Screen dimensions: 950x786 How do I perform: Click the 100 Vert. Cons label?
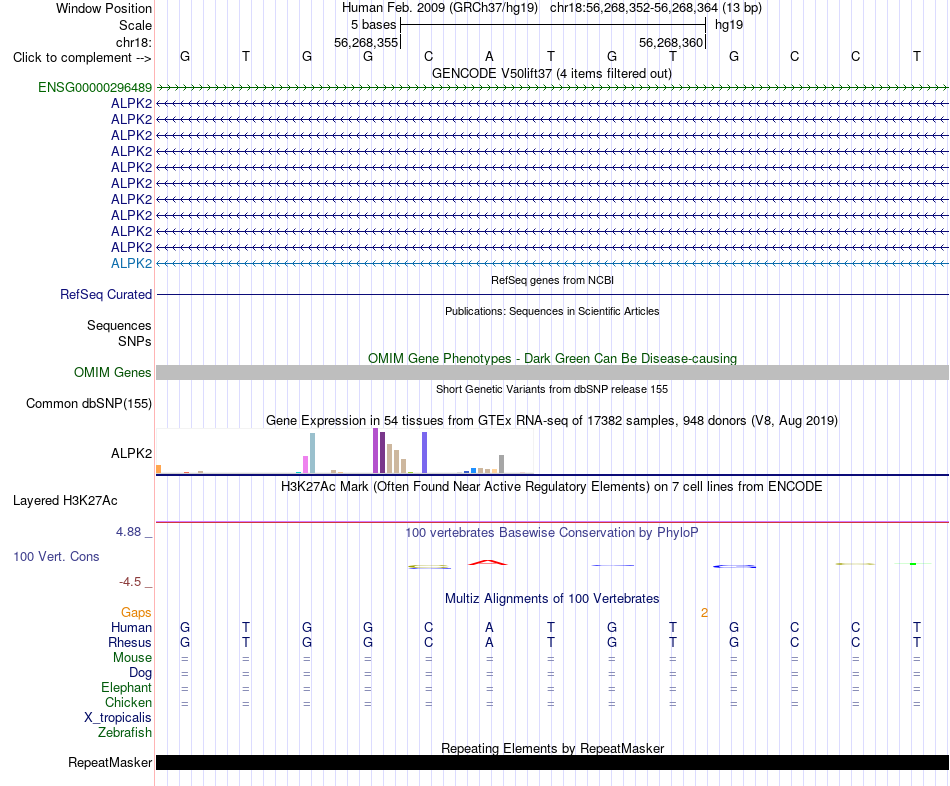[56, 556]
